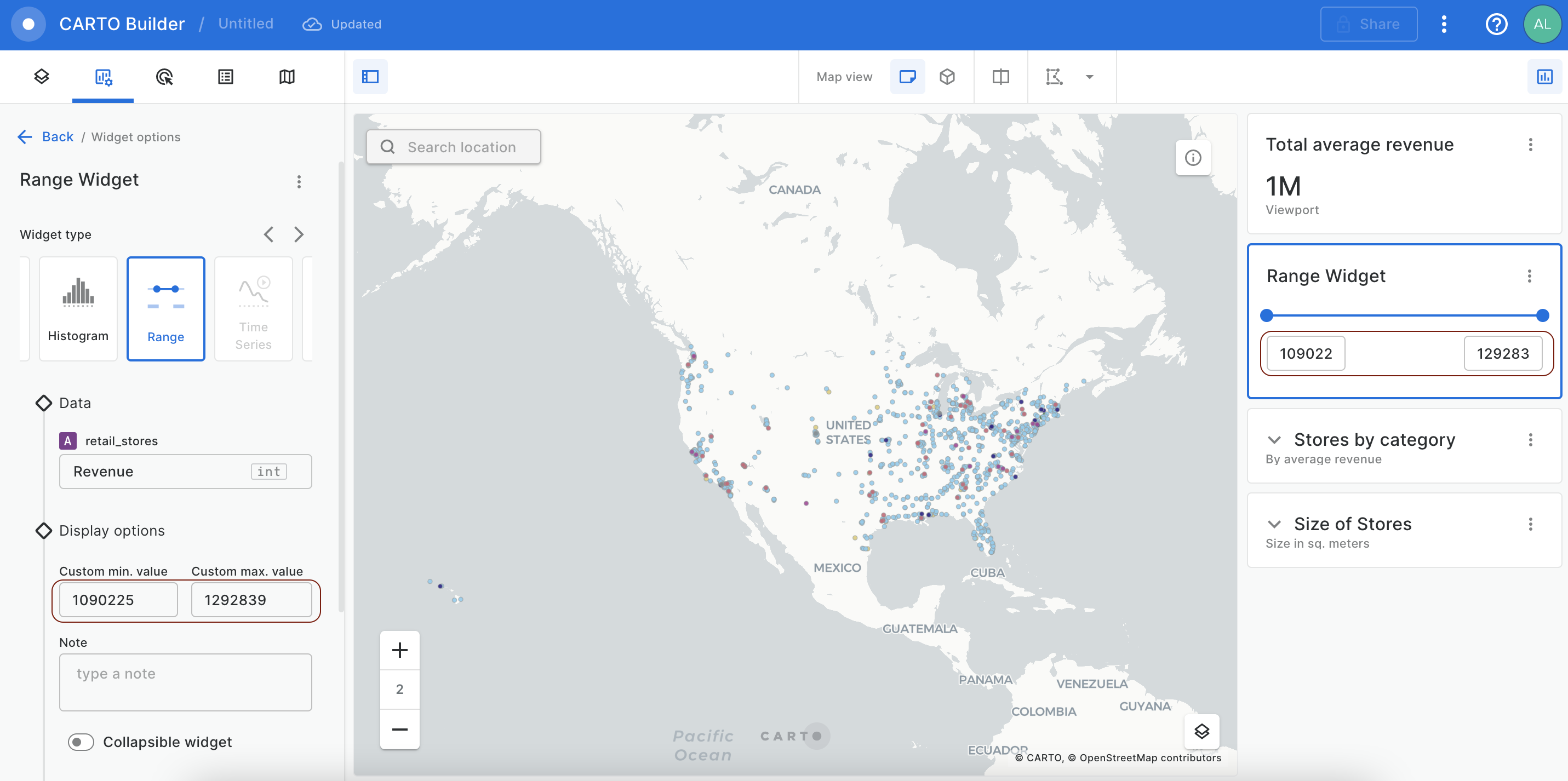The image size is (1568, 781).
Task: Click the range slider right handle
Action: click(1542, 315)
